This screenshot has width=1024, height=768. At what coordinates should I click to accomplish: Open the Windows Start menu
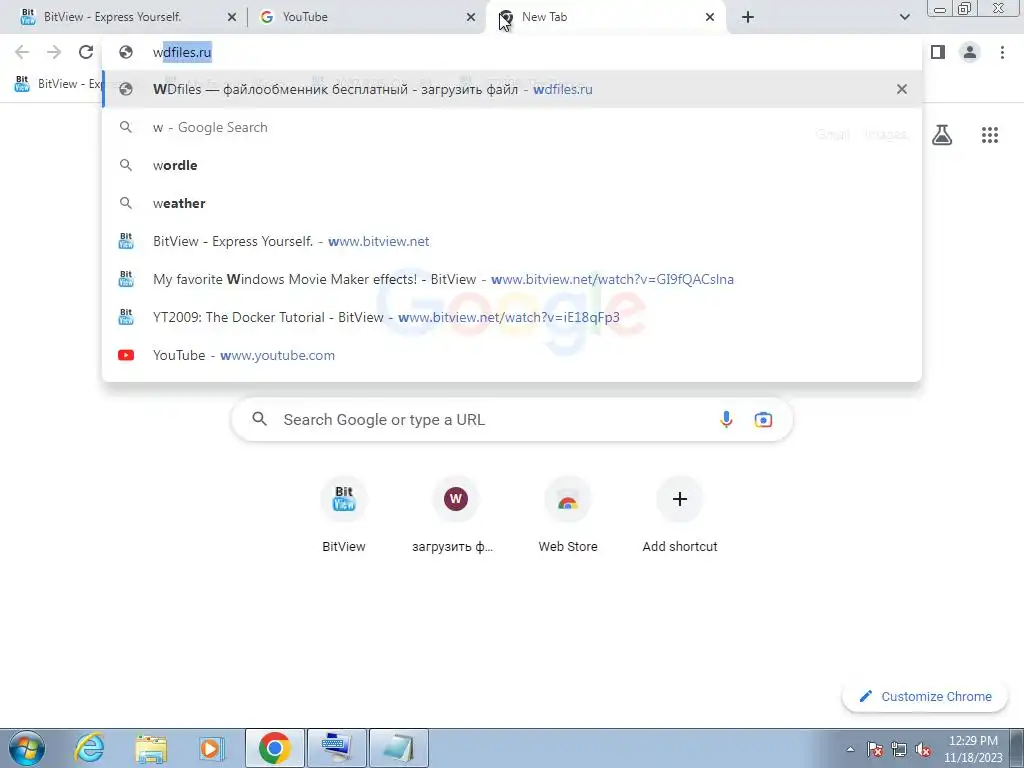(26, 748)
